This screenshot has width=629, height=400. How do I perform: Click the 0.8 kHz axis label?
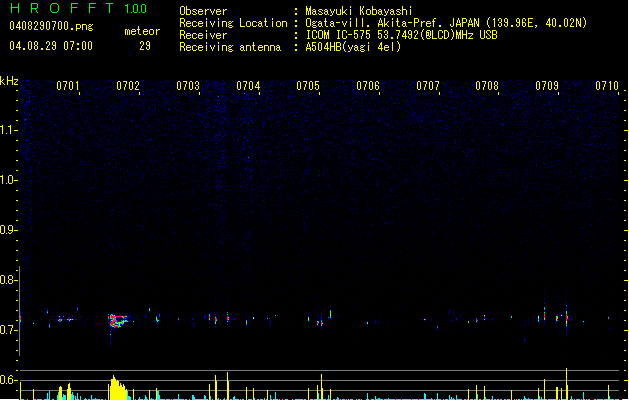point(8,280)
